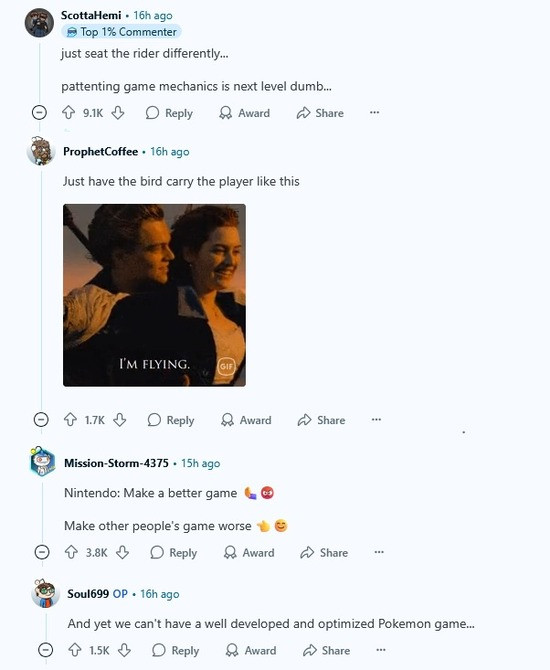
Task: Upvote ScottaHemi's comment
Action: (x=69, y=113)
